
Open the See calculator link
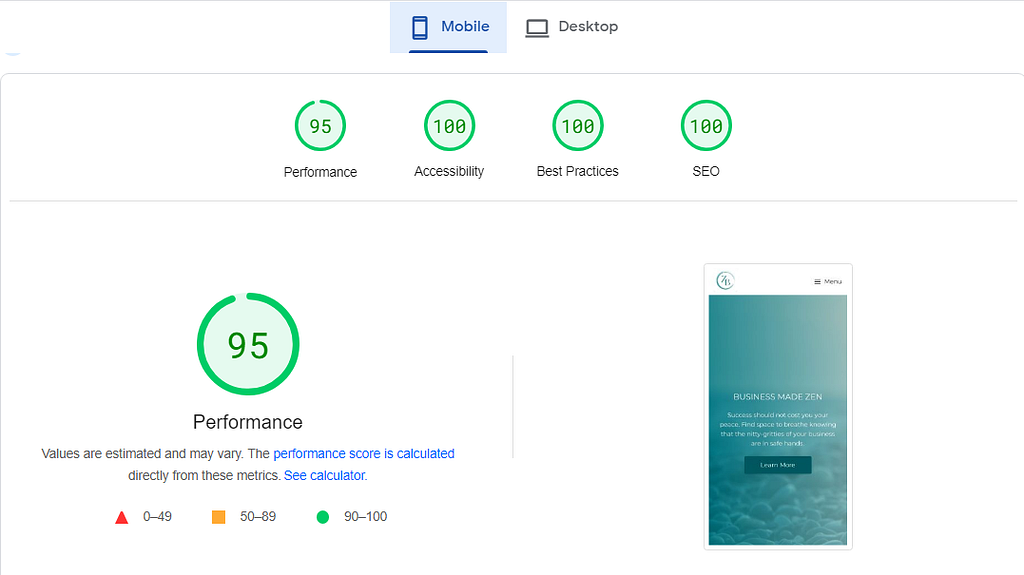(x=325, y=476)
